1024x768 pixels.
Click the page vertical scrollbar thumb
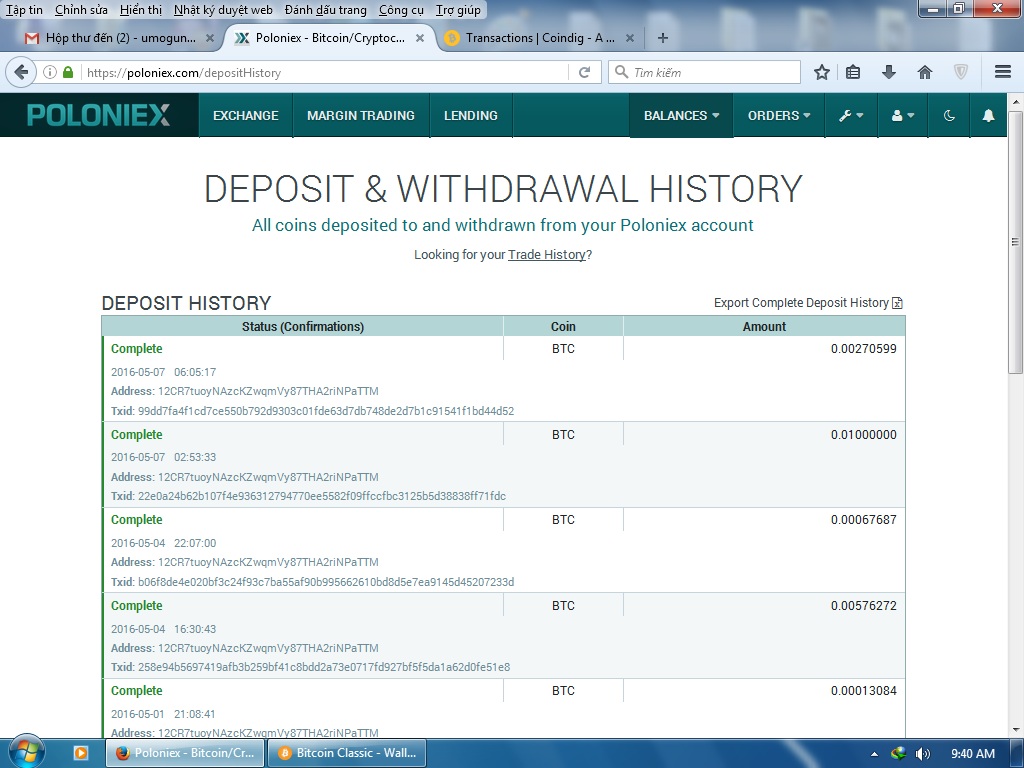pos(1015,242)
